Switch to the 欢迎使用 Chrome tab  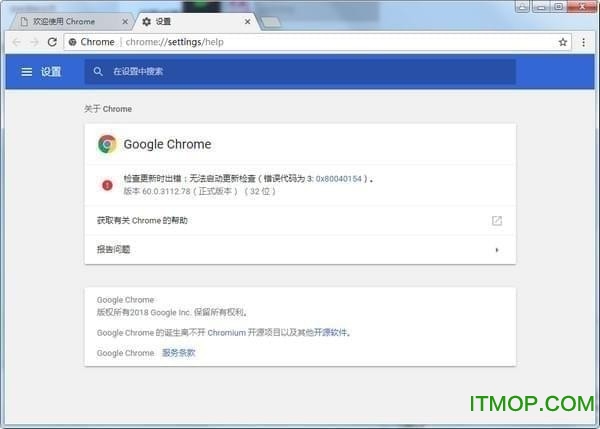[65, 20]
